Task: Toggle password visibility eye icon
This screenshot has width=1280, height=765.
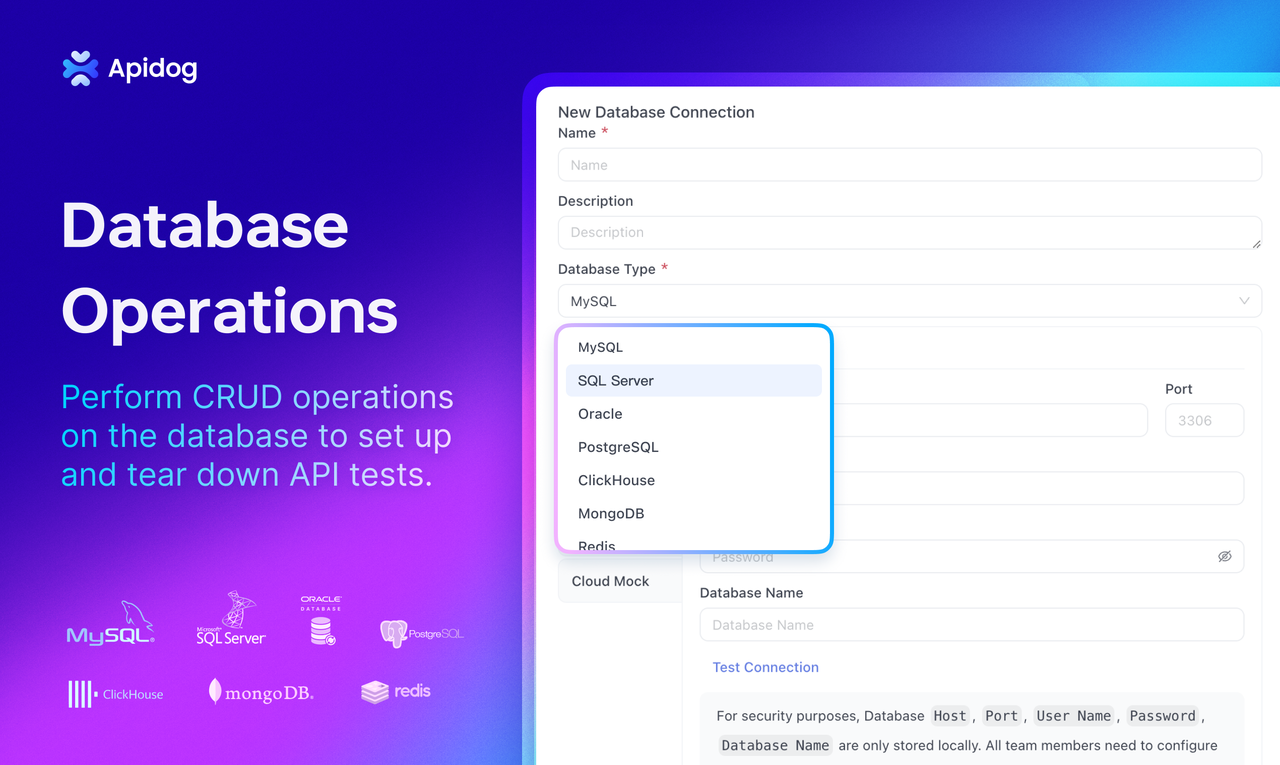Action: pos(1225,557)
